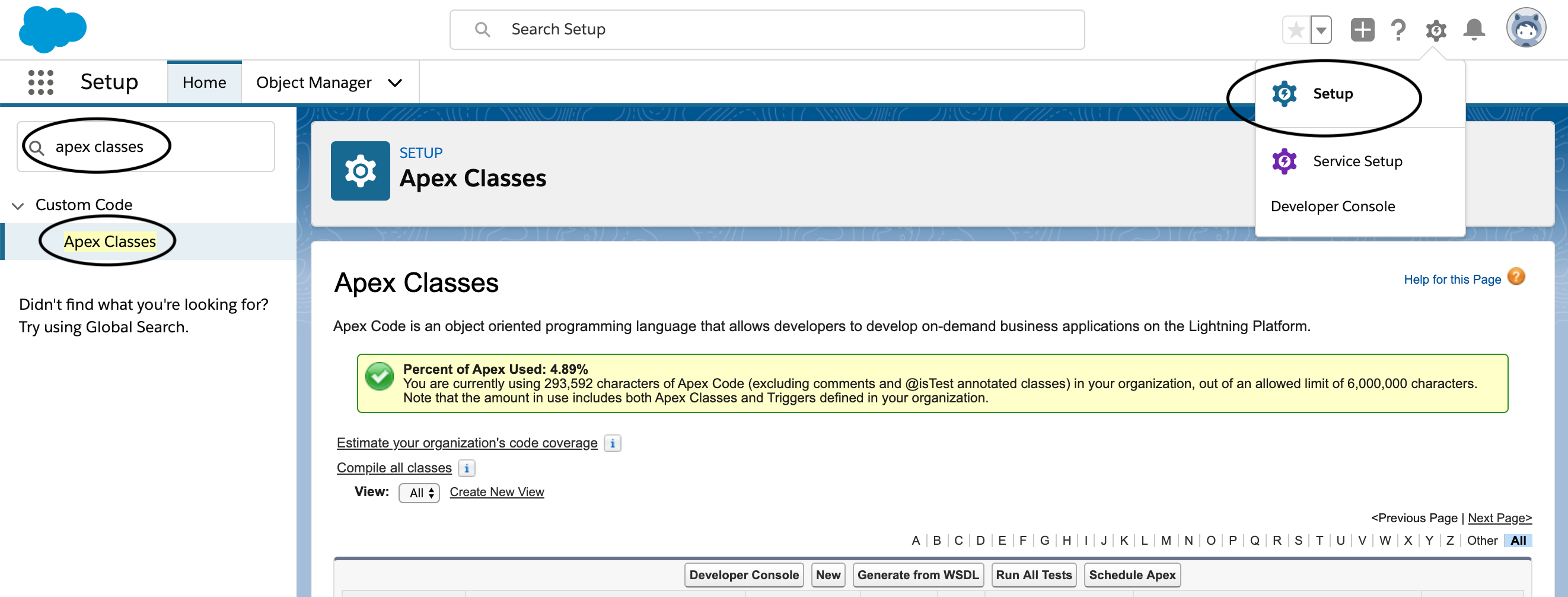Click the Quick Find magnifier icon
1568x597 pixels.
click(37, 147)
